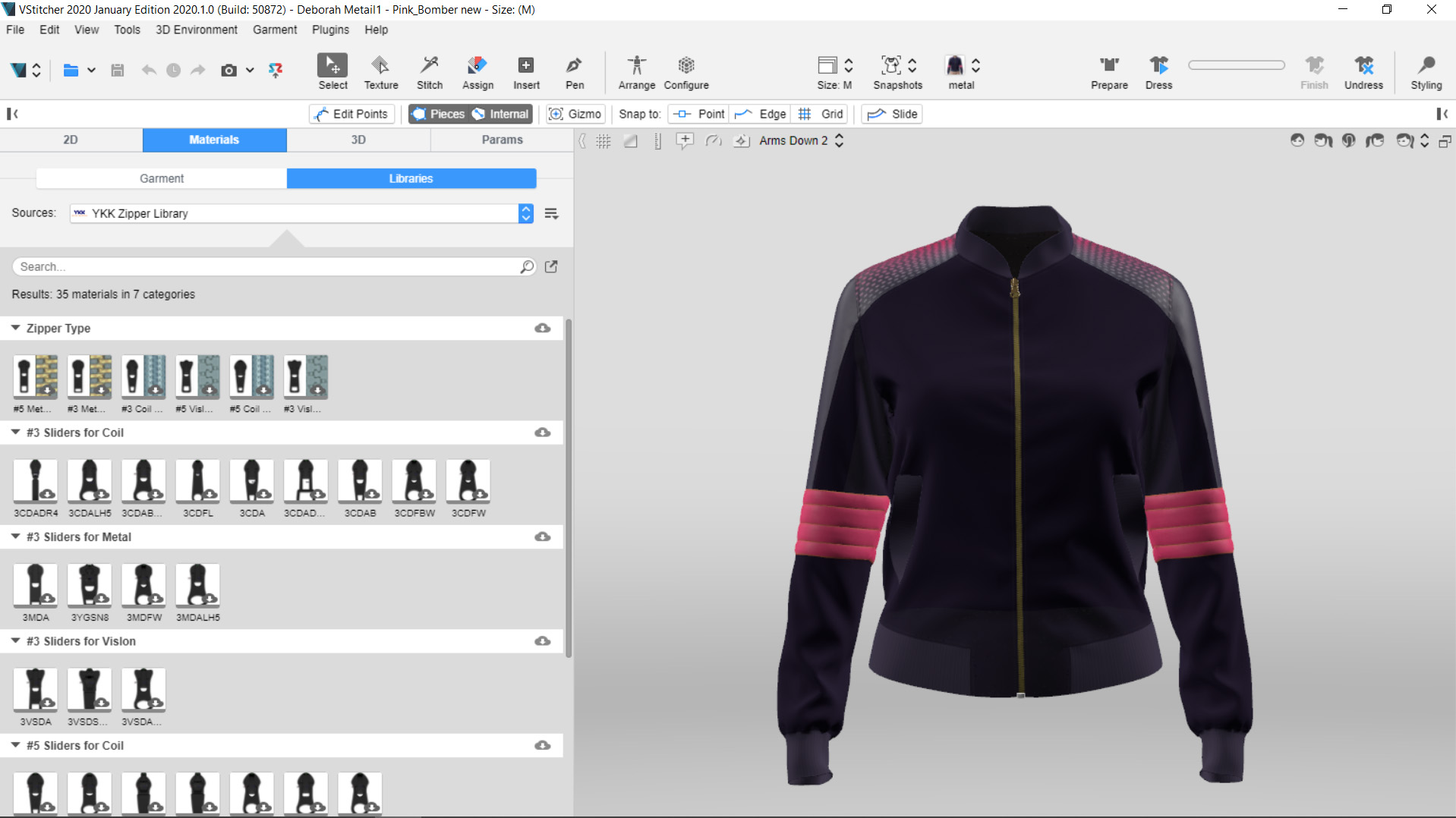Open the Configure tool

(685, 71)
